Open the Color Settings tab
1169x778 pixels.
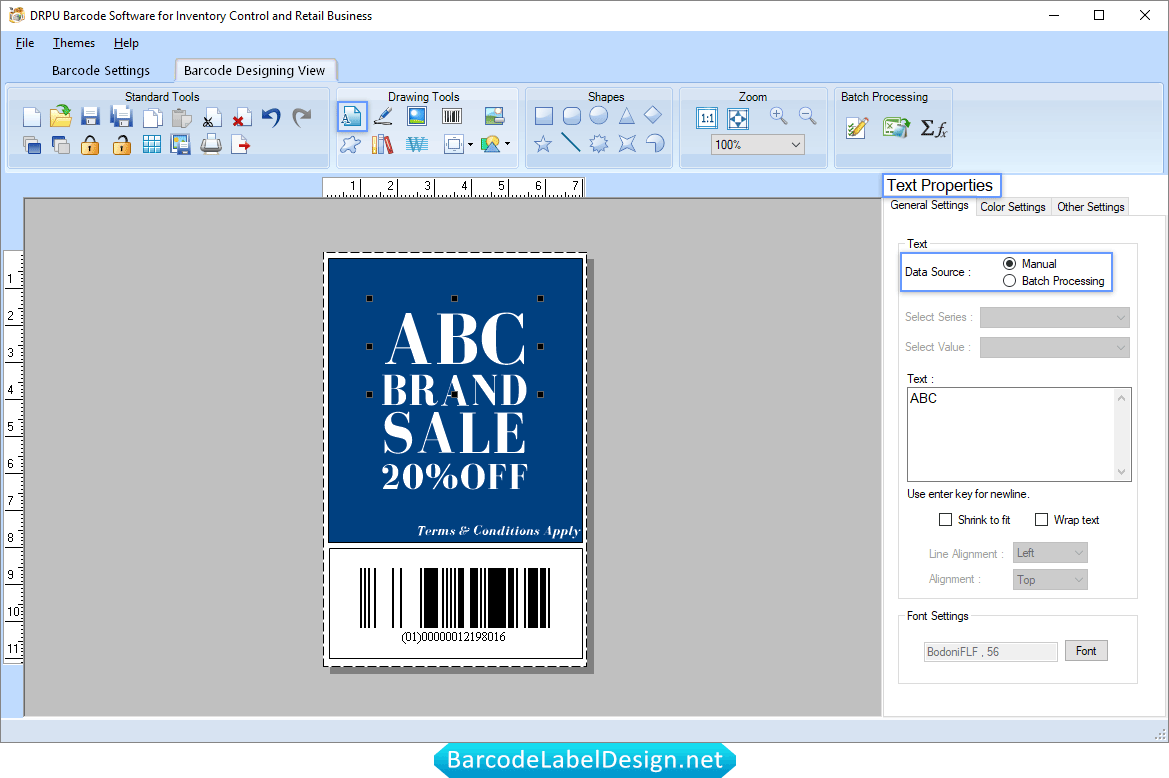1012,207
